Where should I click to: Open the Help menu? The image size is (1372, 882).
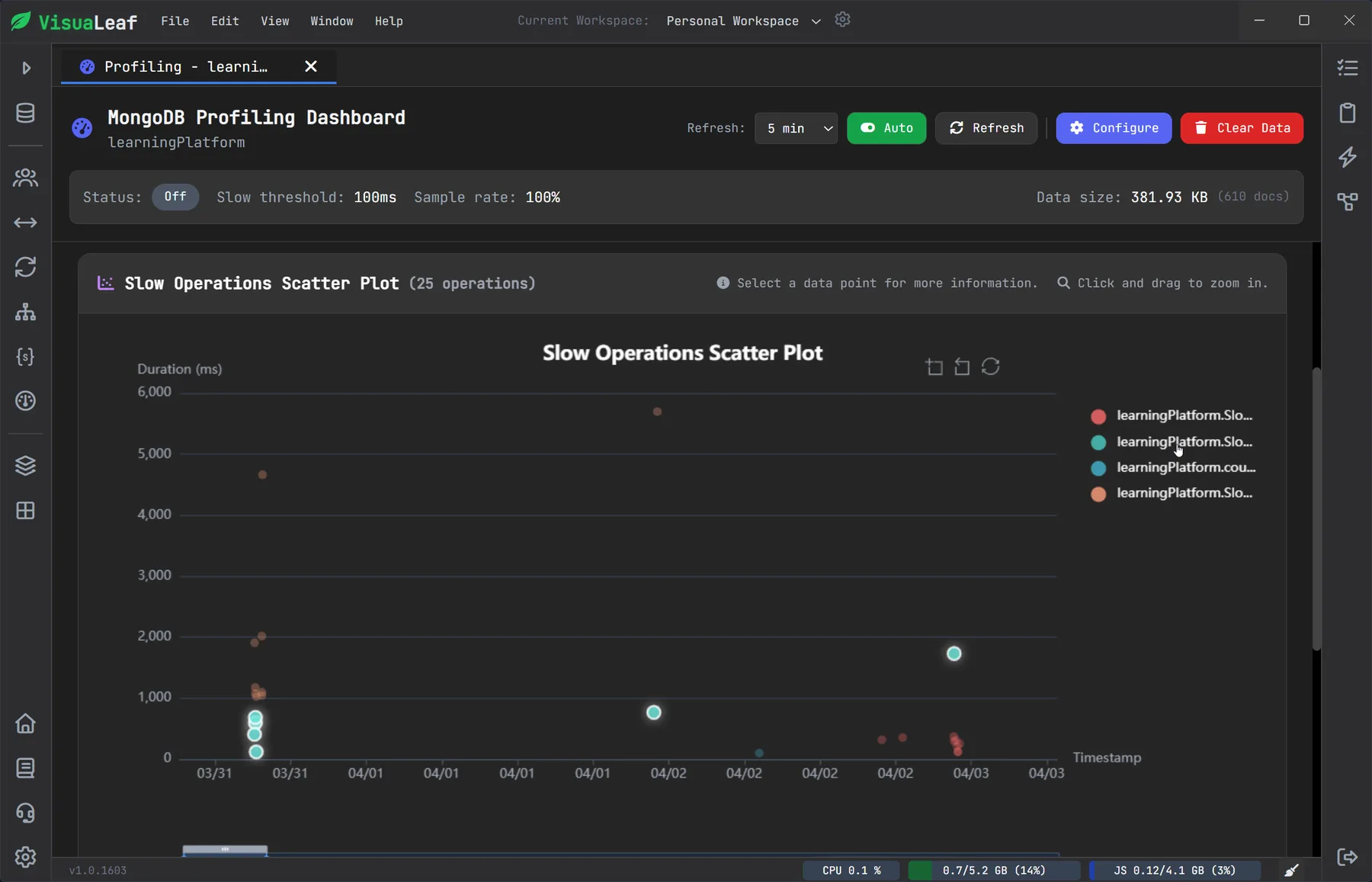coord(389,21)
